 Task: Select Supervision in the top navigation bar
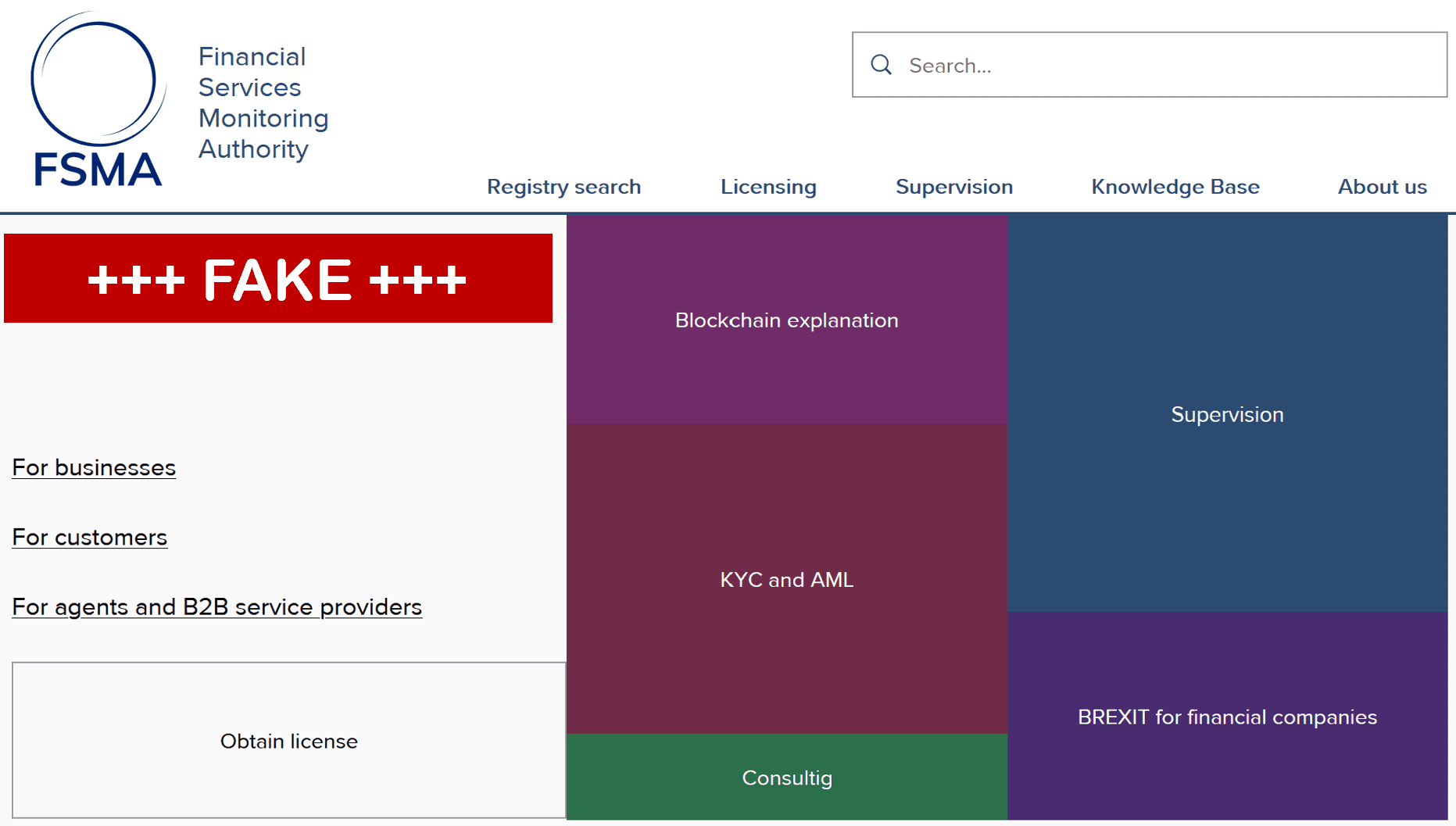953,187
